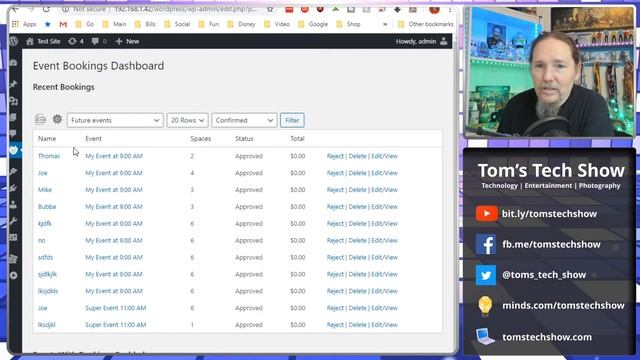Expand the Google bookmarks folder
Screen dimensions: 640x360
(x=313, y=24)
